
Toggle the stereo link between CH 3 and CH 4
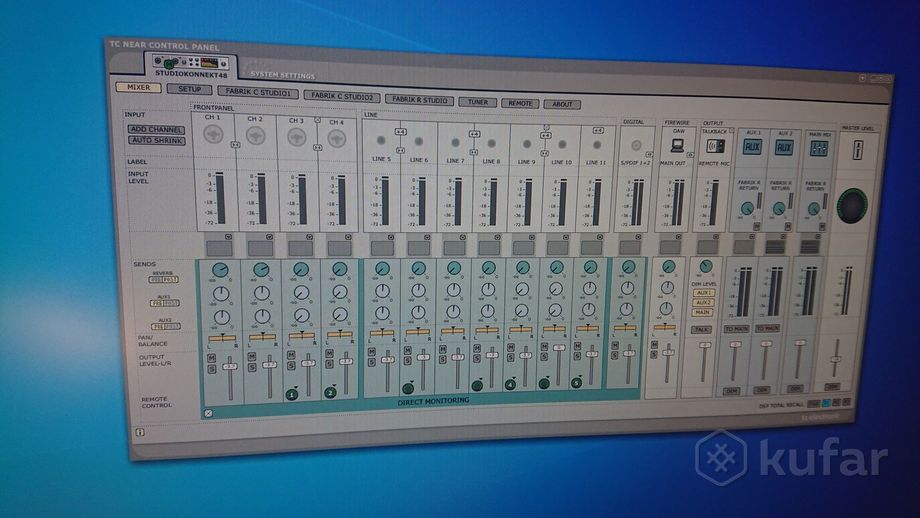(x=317, y=148)
